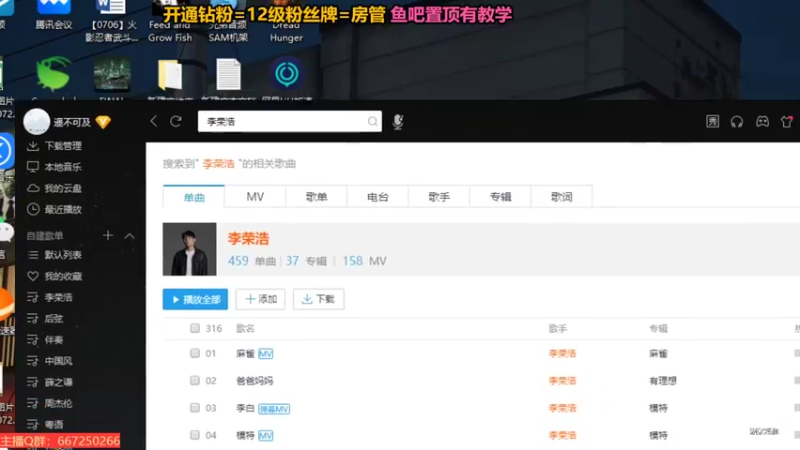The height and width of the screenshot is (450, 800).
Task: Check the box for song 01 麻雀
Action: [195, 353]
